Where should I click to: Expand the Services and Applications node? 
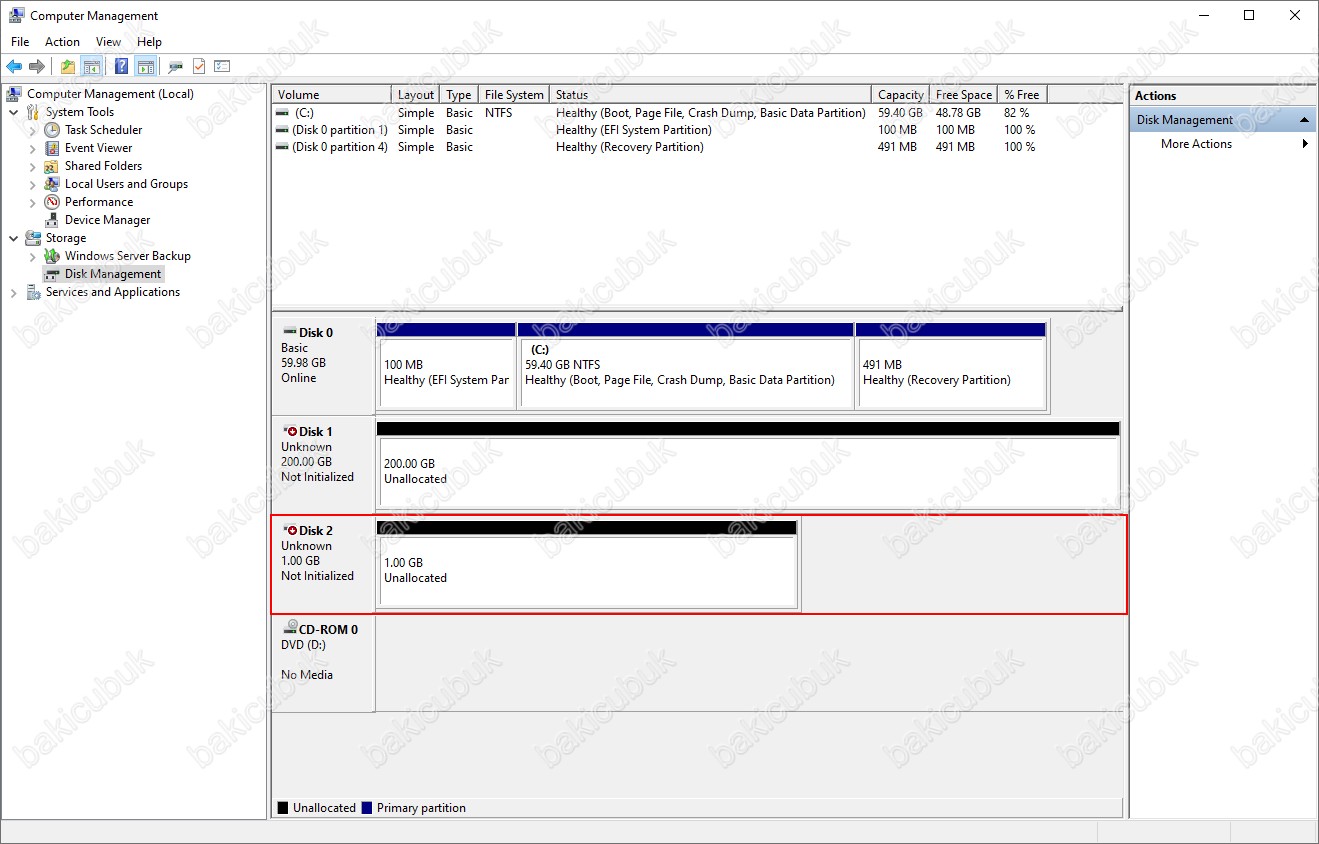(14, 292)
